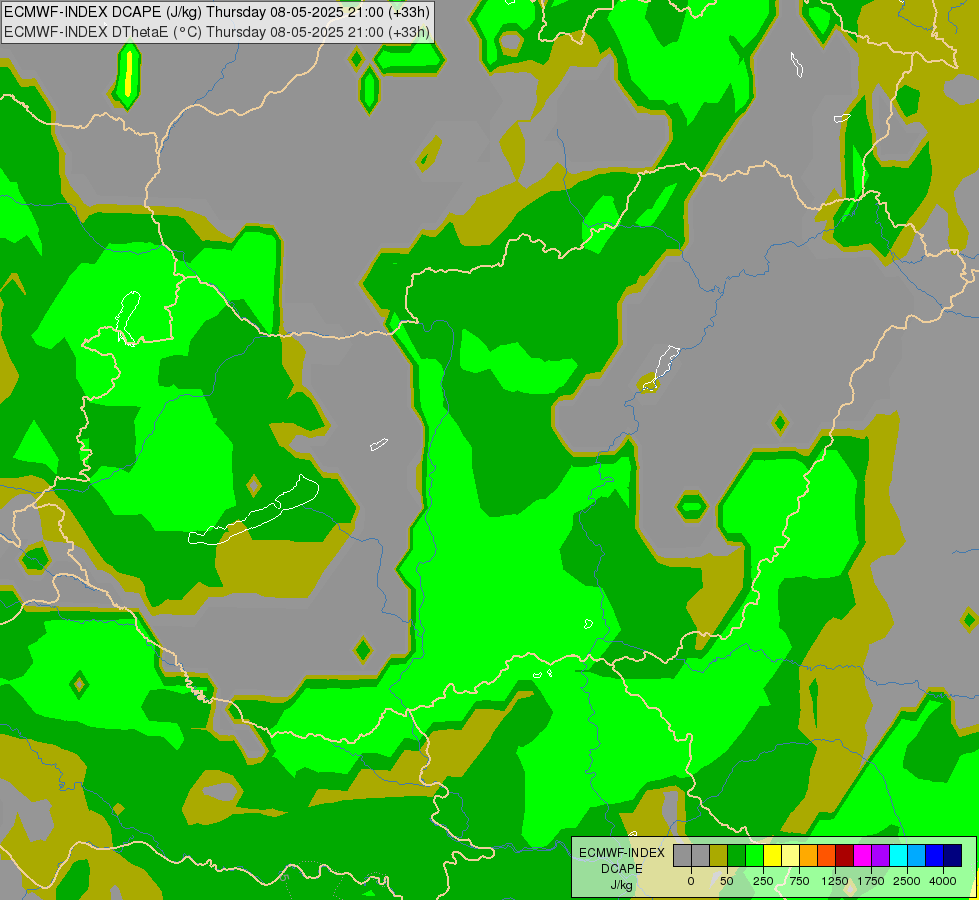Pick the red-orange legend swatch

point(827,855)
